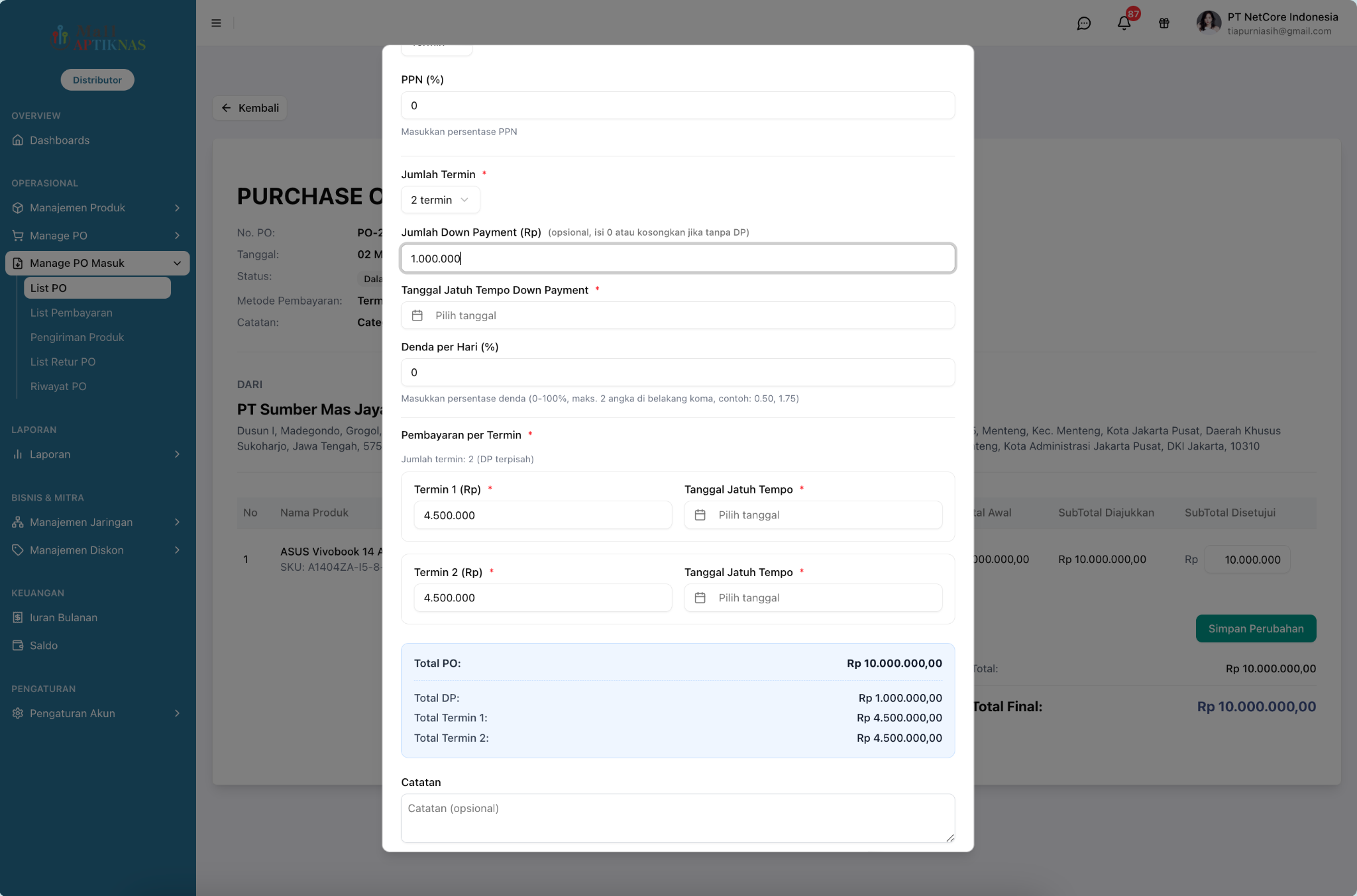Click the Pengaturan Akun gear icon
1357x896 pixels.
coord(18,713)
